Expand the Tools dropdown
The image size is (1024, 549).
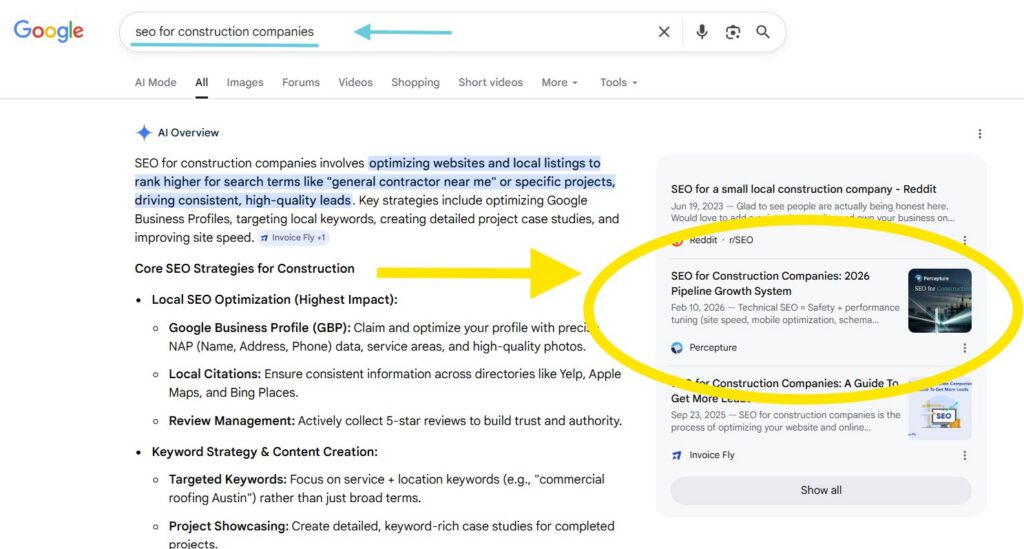coord(618,82)
